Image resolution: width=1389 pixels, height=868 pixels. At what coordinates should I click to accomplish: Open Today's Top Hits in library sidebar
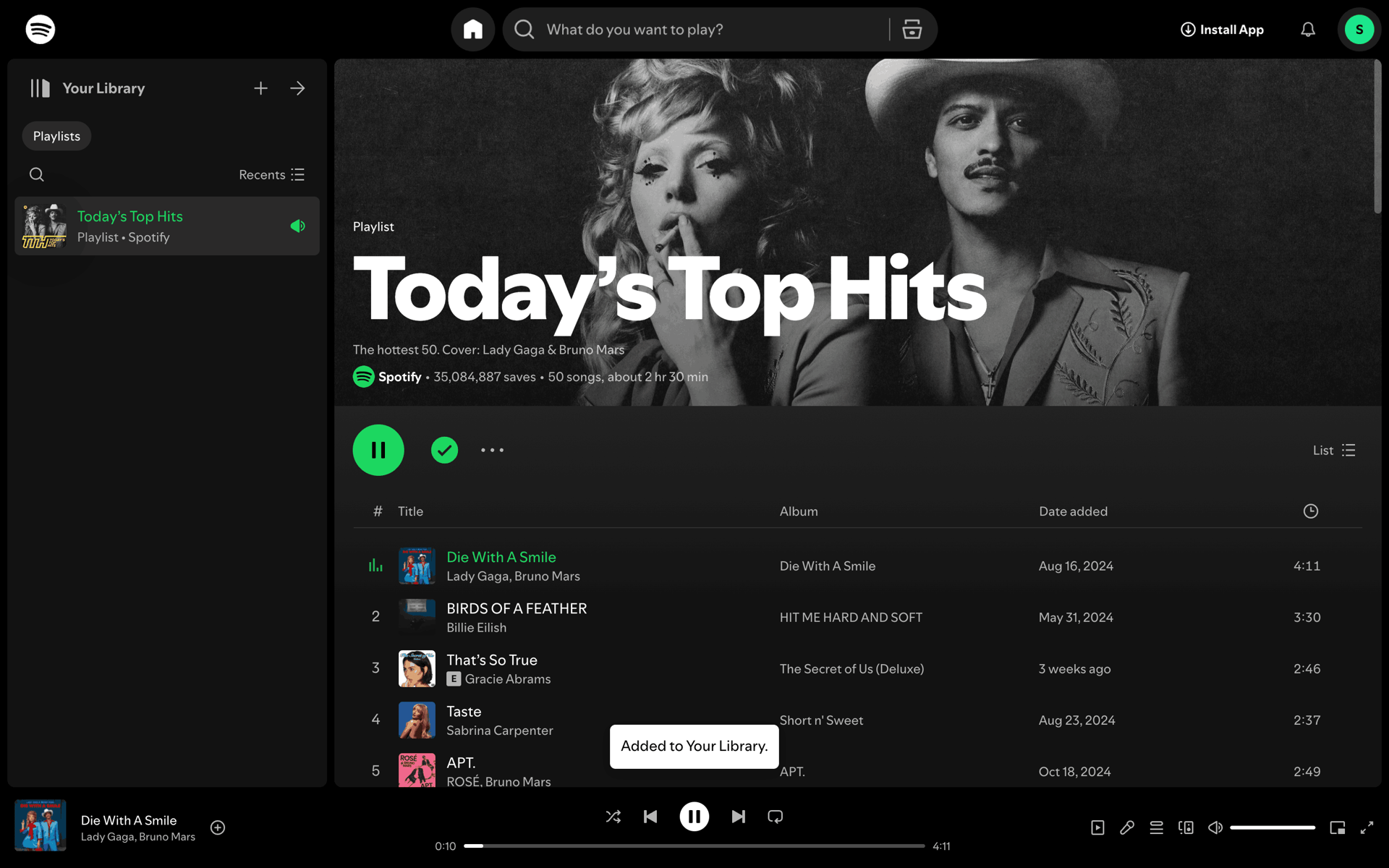click(x=167, y=226)
